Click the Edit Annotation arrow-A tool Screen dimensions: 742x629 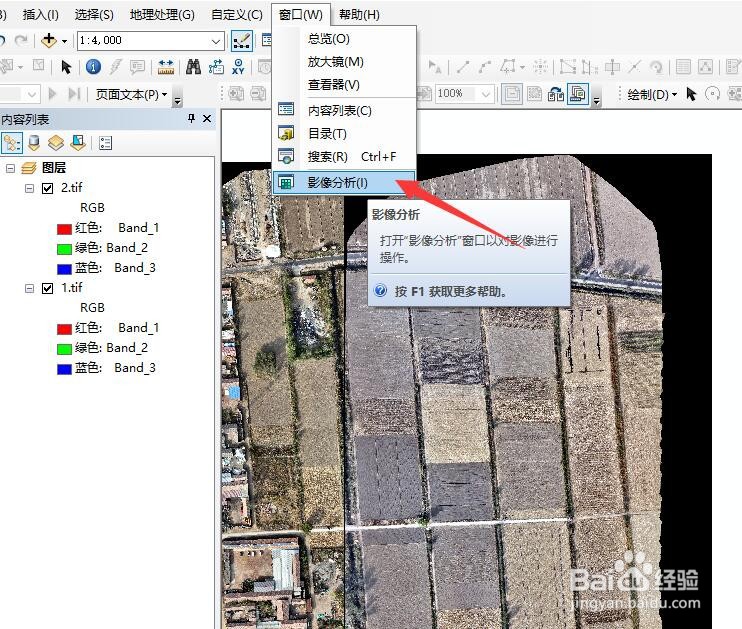[x=435, y=67]
